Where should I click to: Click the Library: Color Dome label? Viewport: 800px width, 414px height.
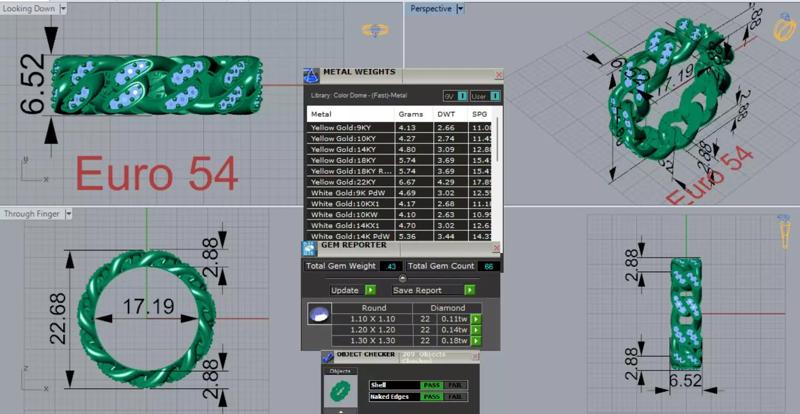359,95
